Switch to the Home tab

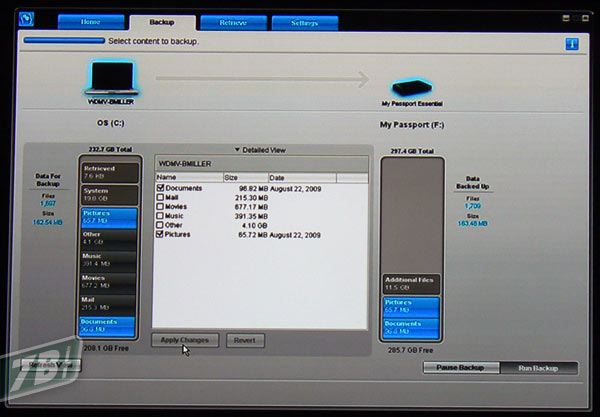pyautogui.click(x=91, y=22)
